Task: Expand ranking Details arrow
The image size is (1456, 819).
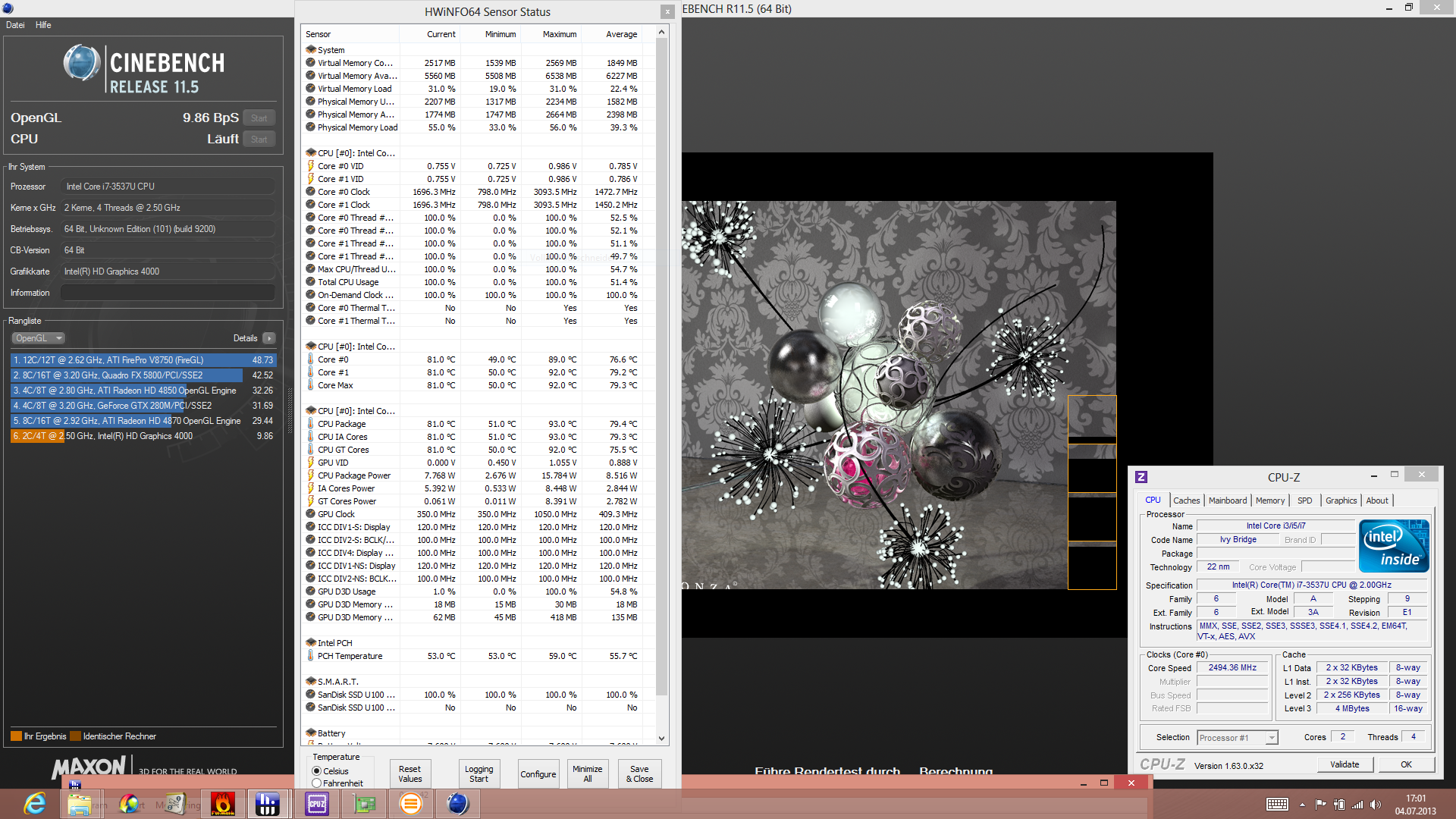Action: coord(269,338)
